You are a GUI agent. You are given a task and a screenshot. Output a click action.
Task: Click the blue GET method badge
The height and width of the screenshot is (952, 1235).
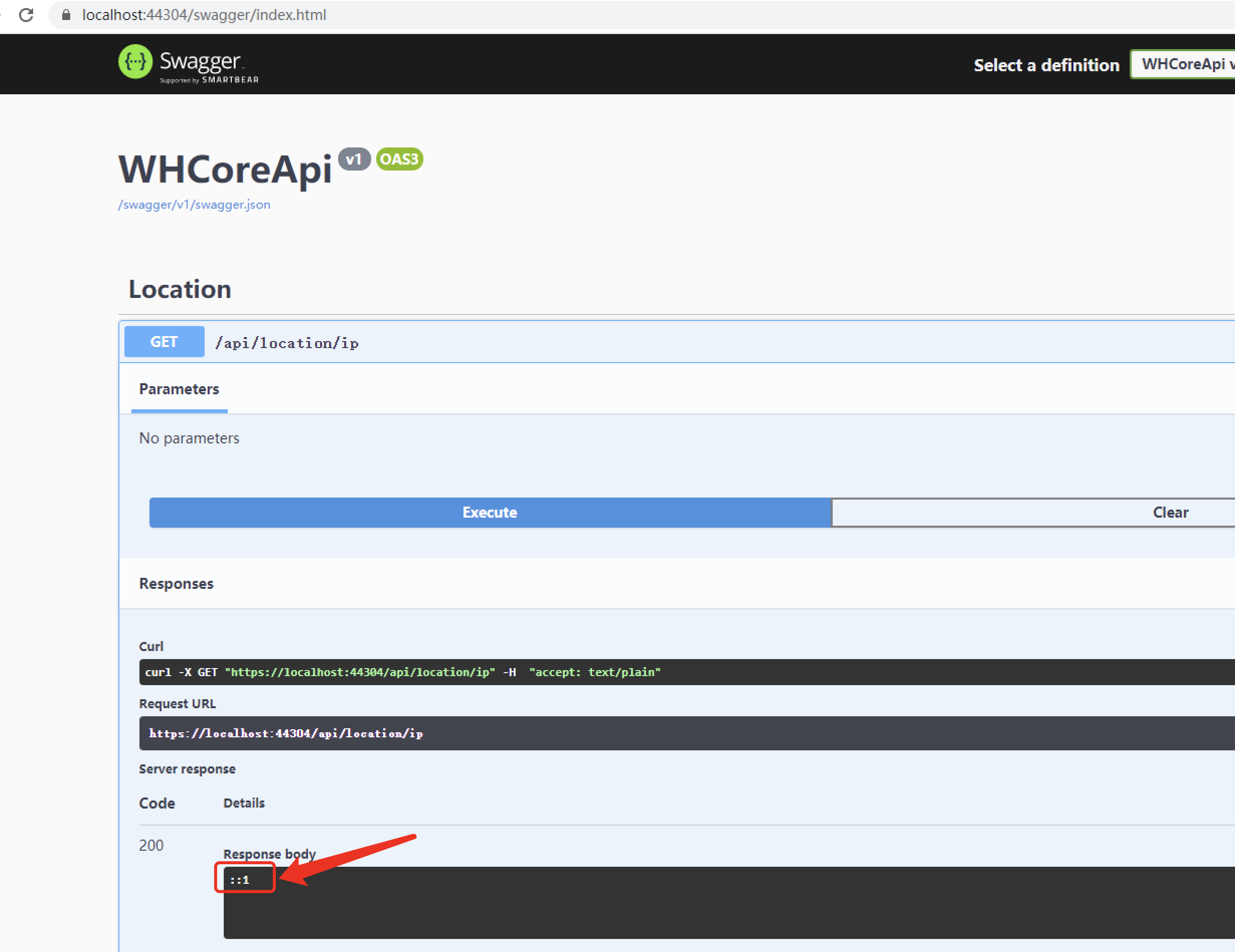[164, 342]
